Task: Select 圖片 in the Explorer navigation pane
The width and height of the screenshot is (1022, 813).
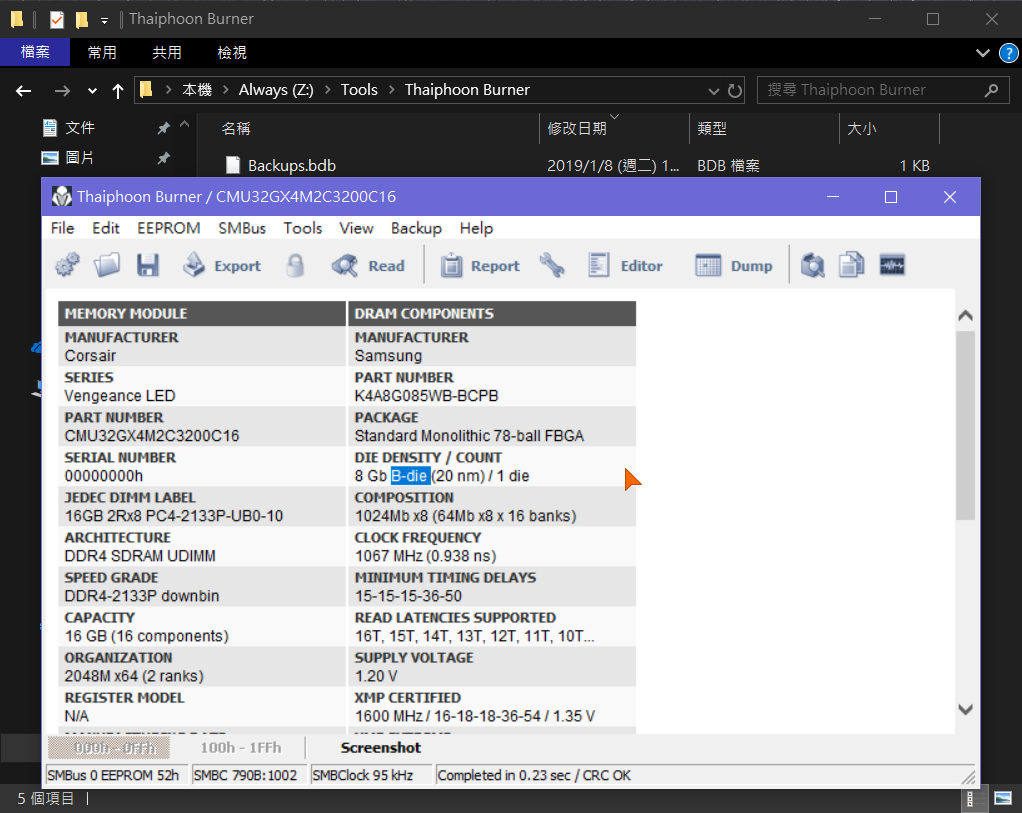Action: [80, 158]
